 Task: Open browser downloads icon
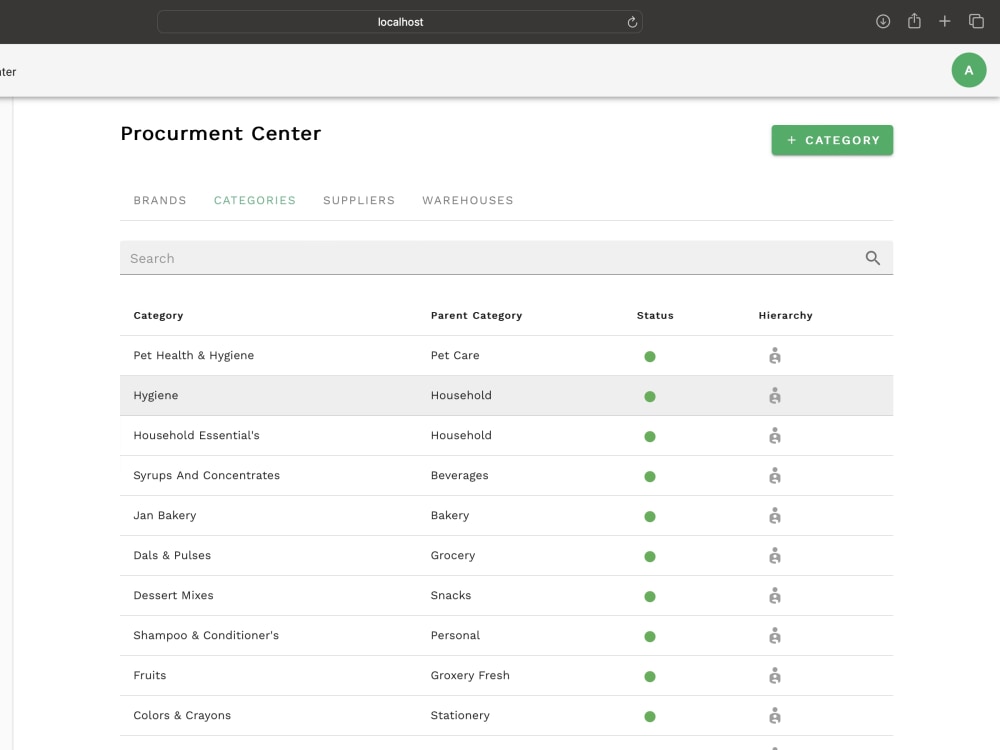tap(883, 22)
